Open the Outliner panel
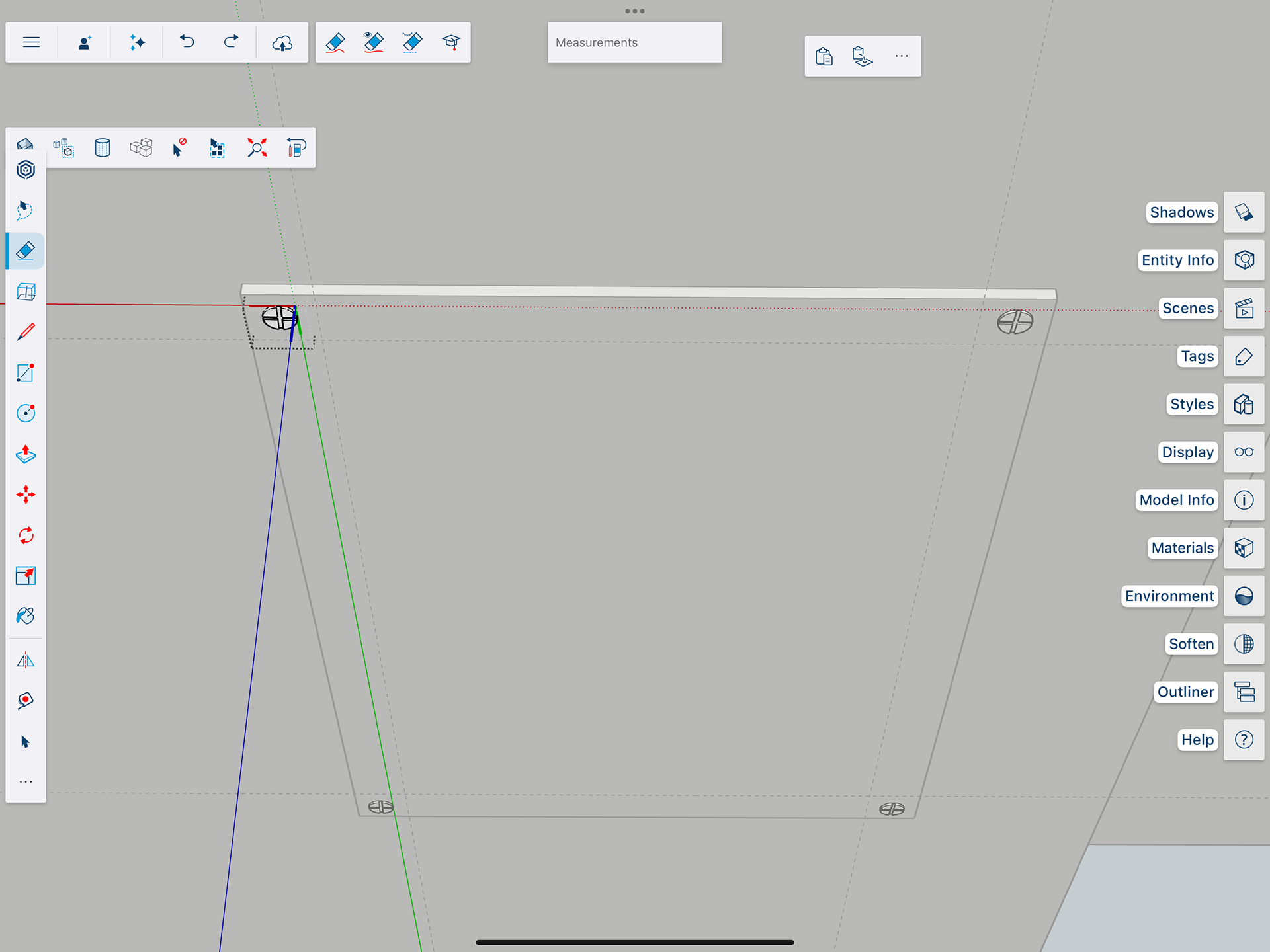This screenshot has height=952, width=1270. (x=1244, y=692)
